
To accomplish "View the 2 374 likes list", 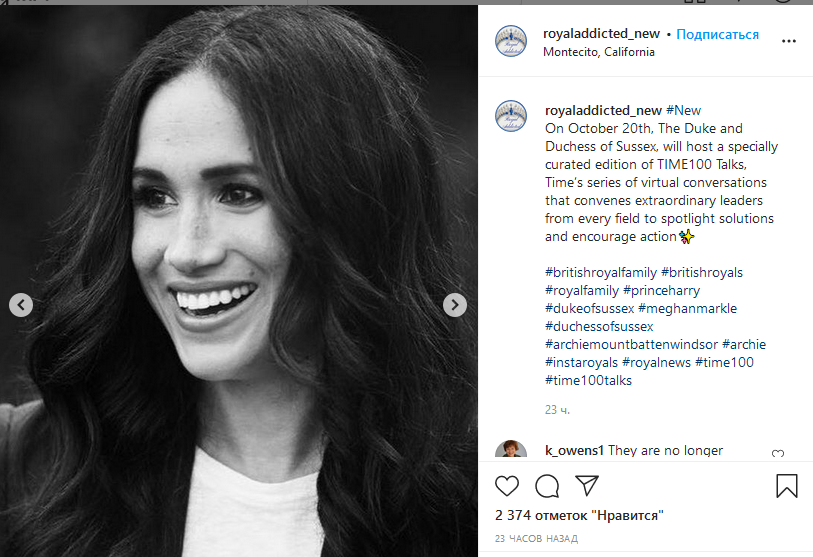I will [579, 516].
